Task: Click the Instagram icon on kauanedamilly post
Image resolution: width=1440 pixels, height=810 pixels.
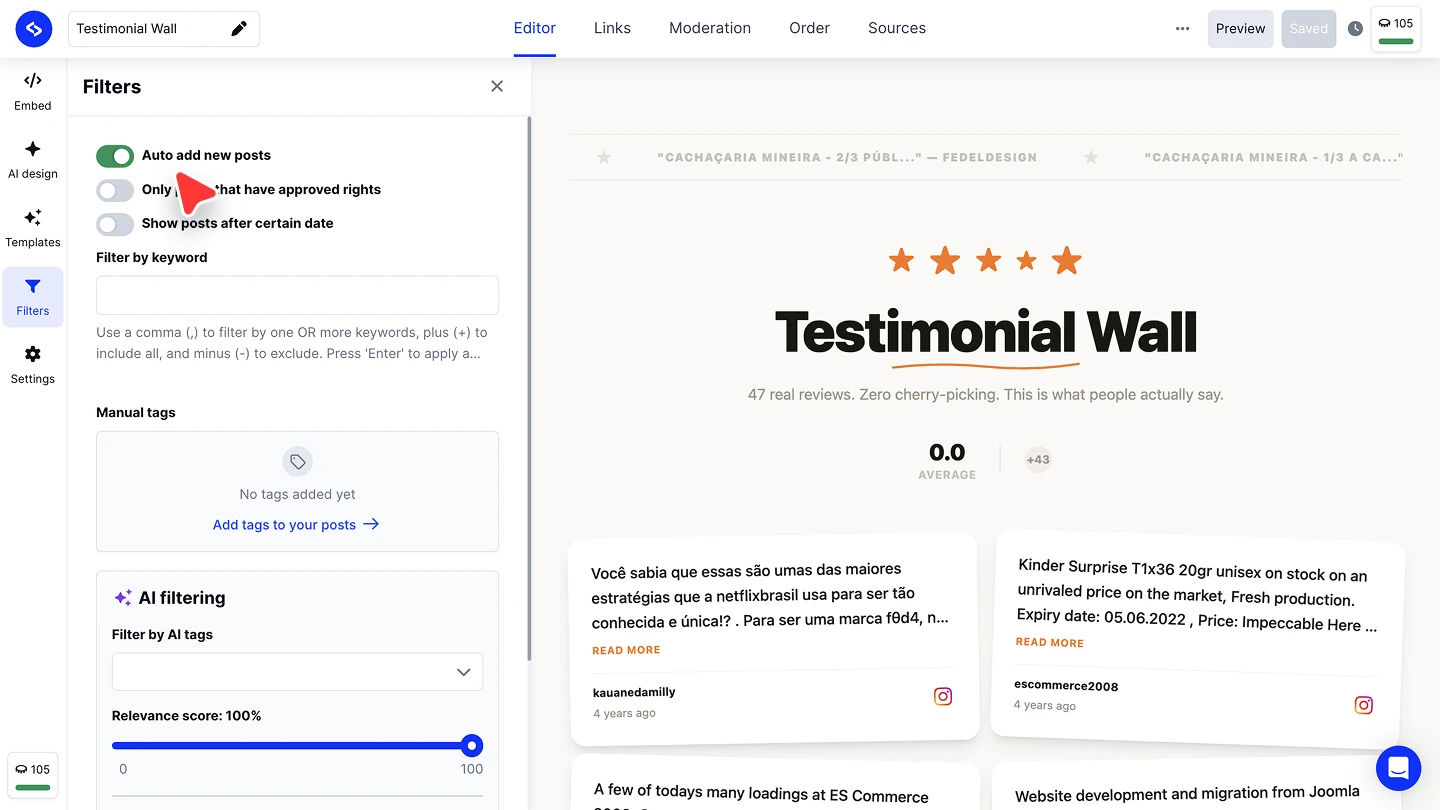Action: tap(942, 697)
